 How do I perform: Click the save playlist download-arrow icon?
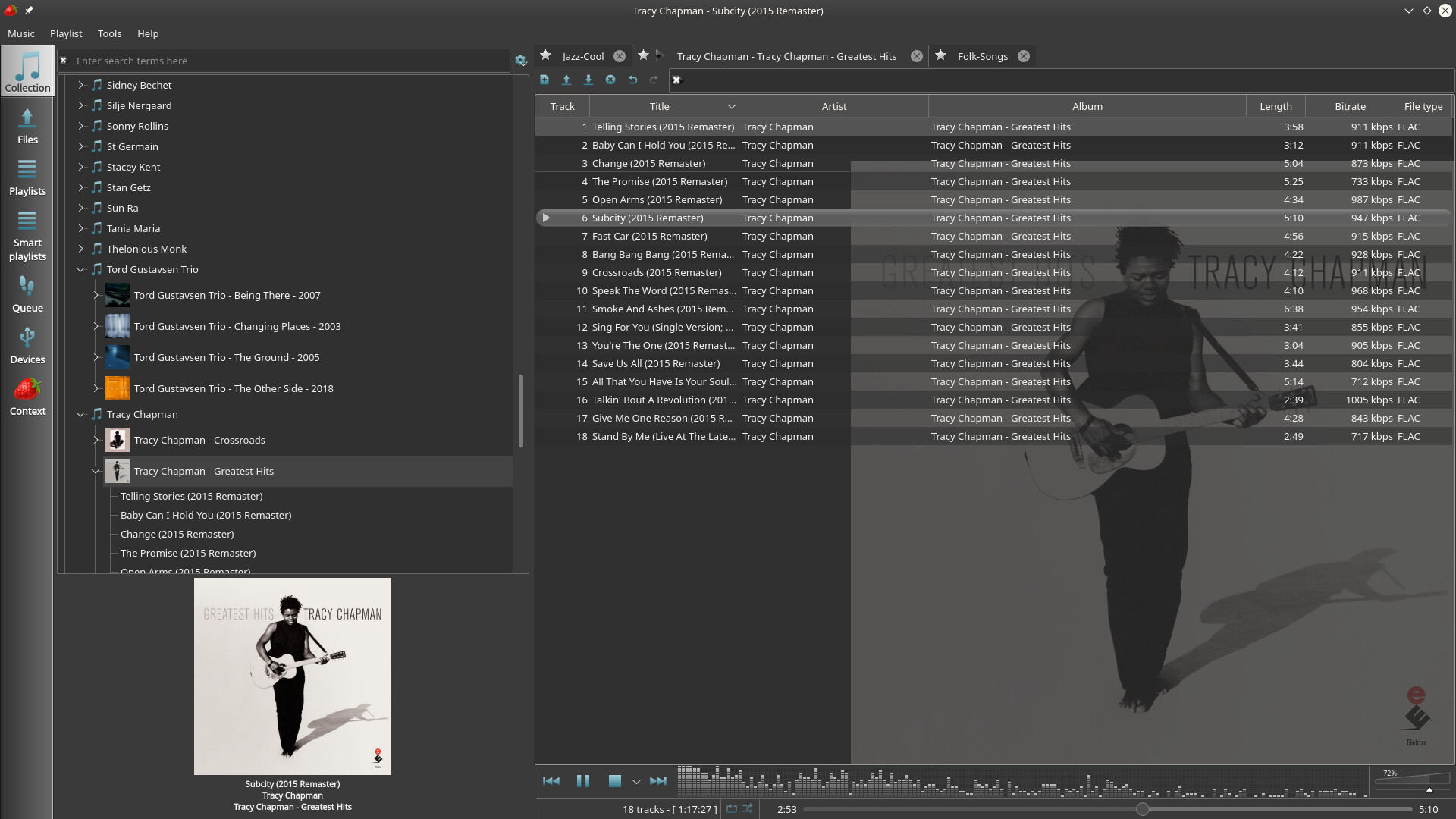(588, 80)
